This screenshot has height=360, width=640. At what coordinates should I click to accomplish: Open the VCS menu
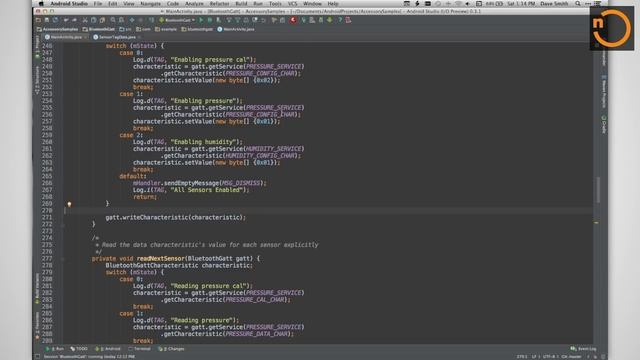(x=293, y=4)
